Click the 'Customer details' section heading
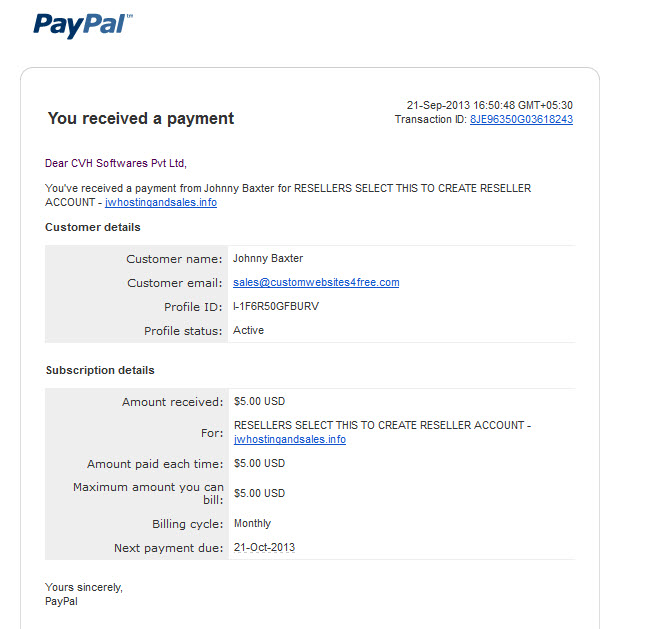Viewport: 650px width, 629px height. pos(93,227)
